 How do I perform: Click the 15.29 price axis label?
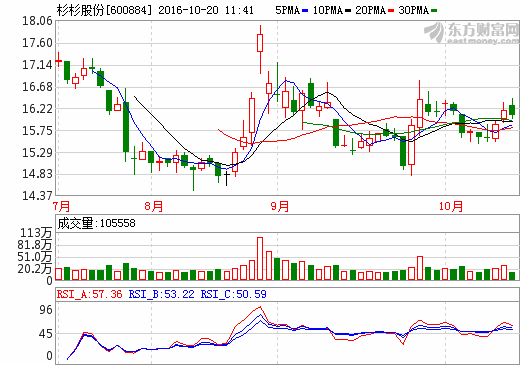click(37, 153)
